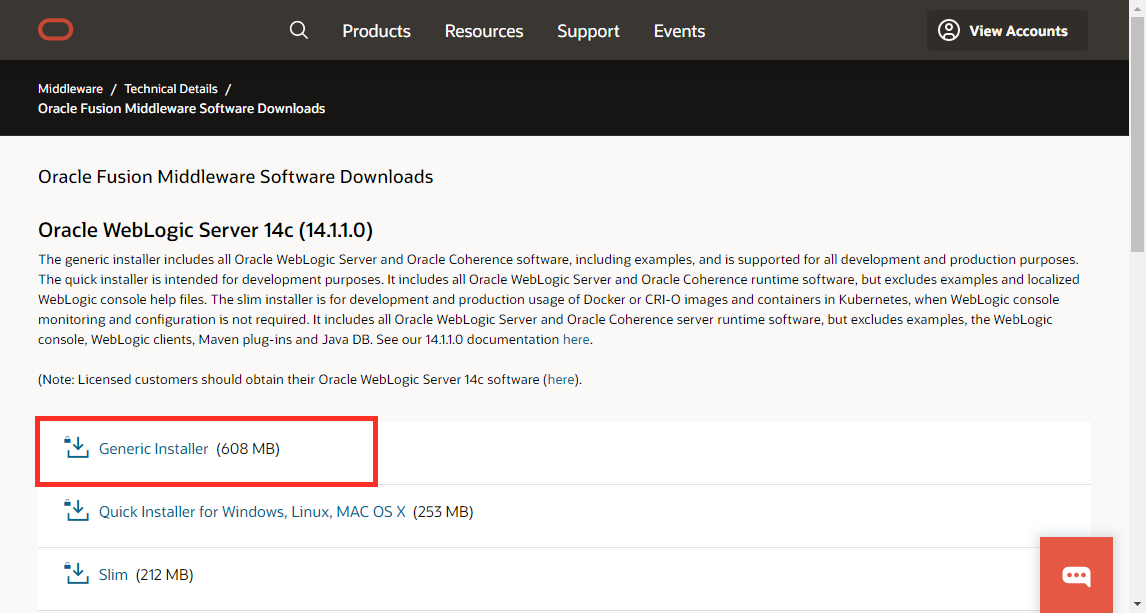
Task: Open the chat bubble widget
Action: [1076, 575]
